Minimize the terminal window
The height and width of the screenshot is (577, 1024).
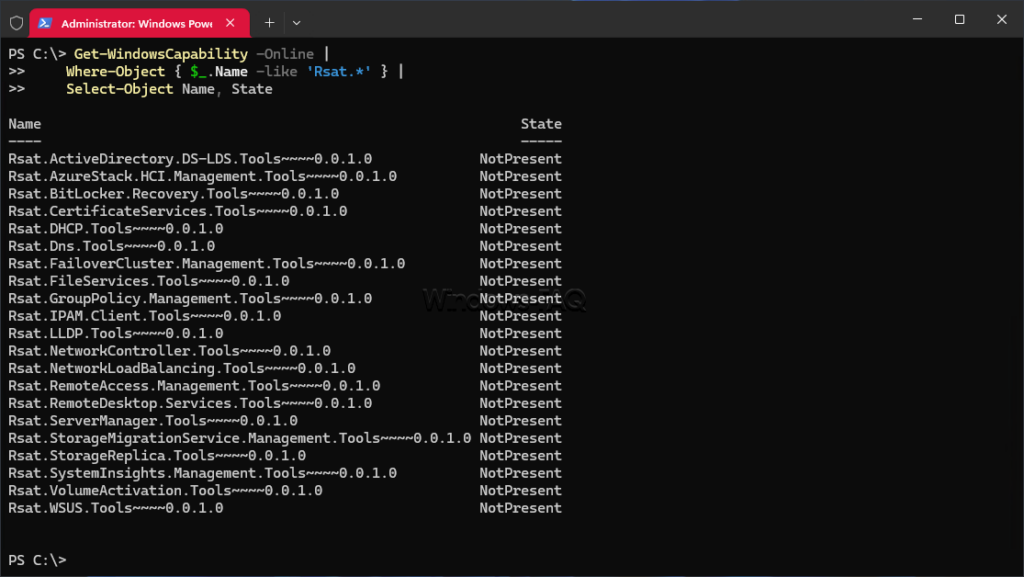tap(917, 20)
